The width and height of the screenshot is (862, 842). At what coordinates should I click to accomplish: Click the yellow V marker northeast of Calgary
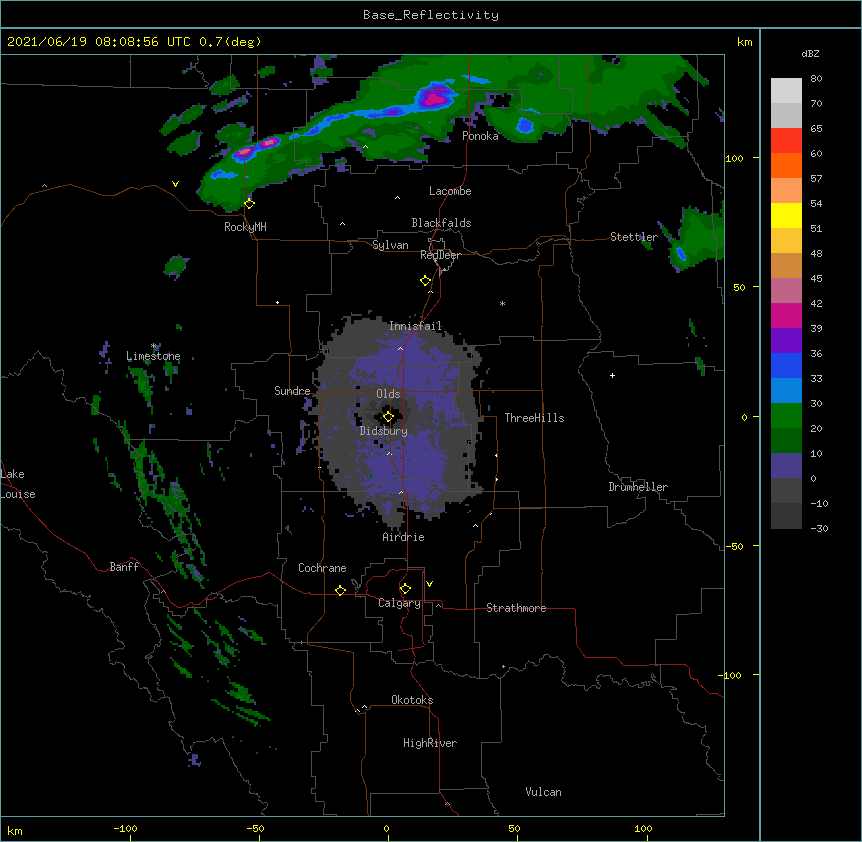pyautogui.click(x=429, y=584)
